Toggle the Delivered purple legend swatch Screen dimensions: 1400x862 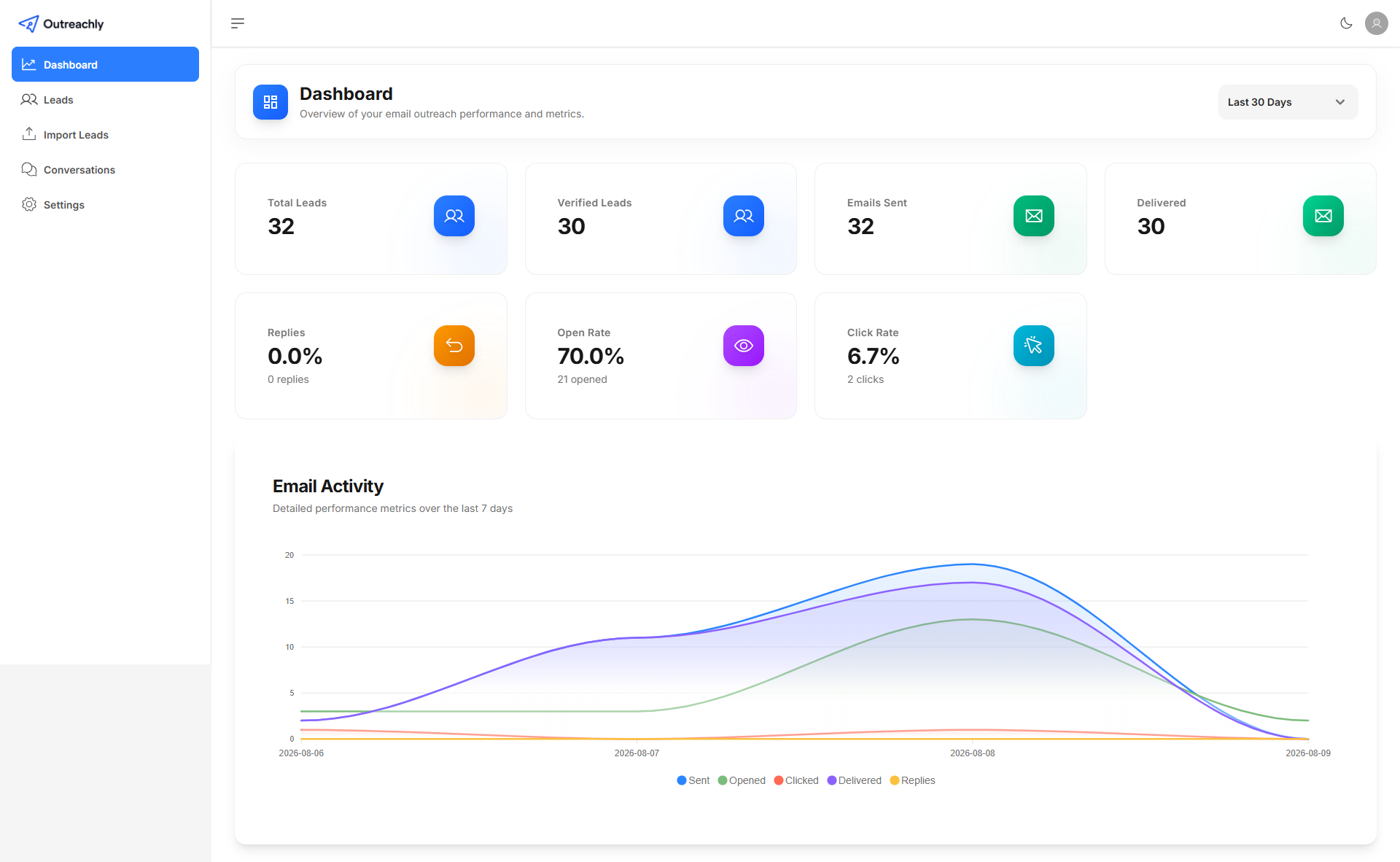coord(831,780)
